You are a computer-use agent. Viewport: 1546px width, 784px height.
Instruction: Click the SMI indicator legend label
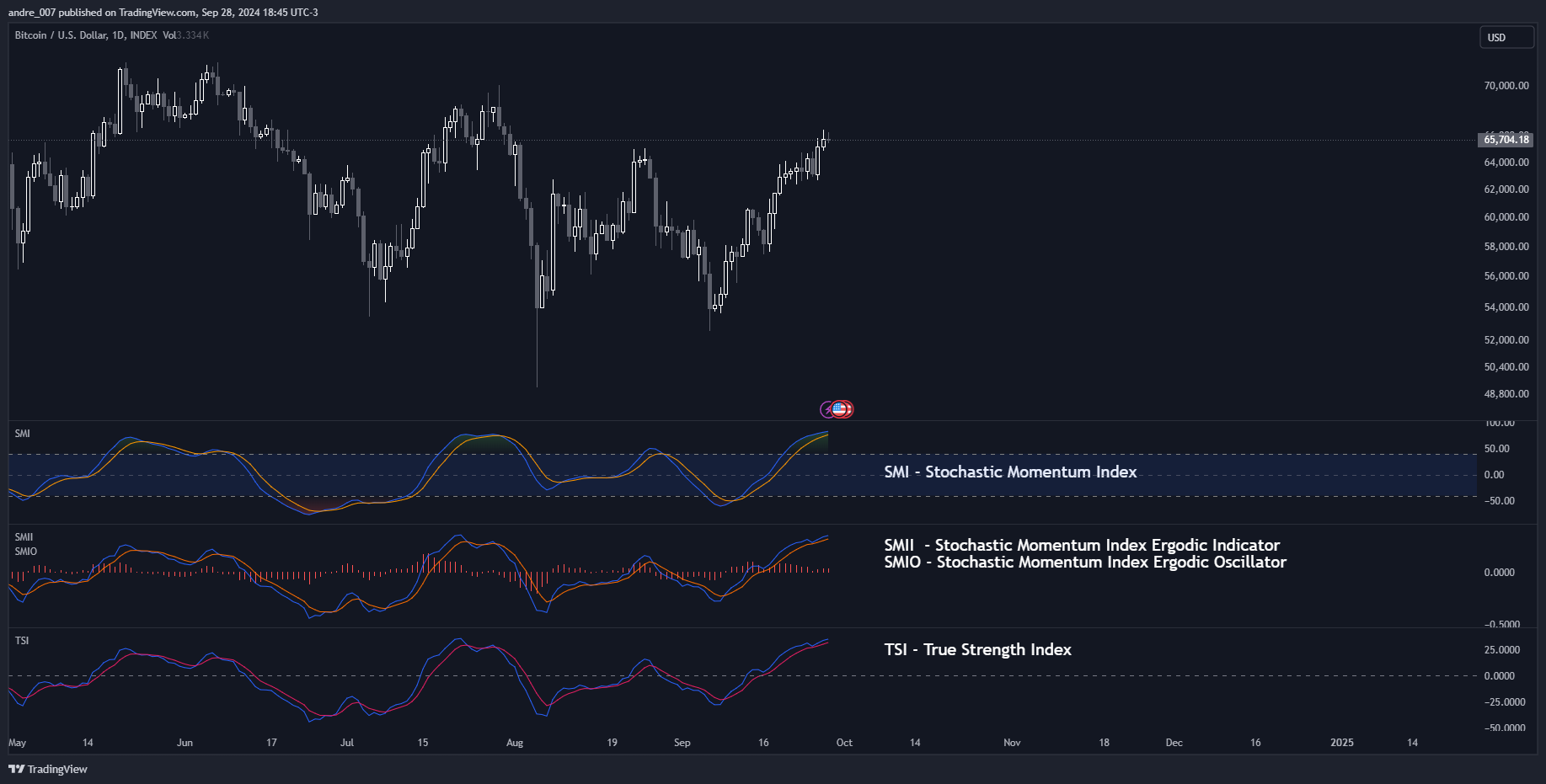[x=22, y=434]
